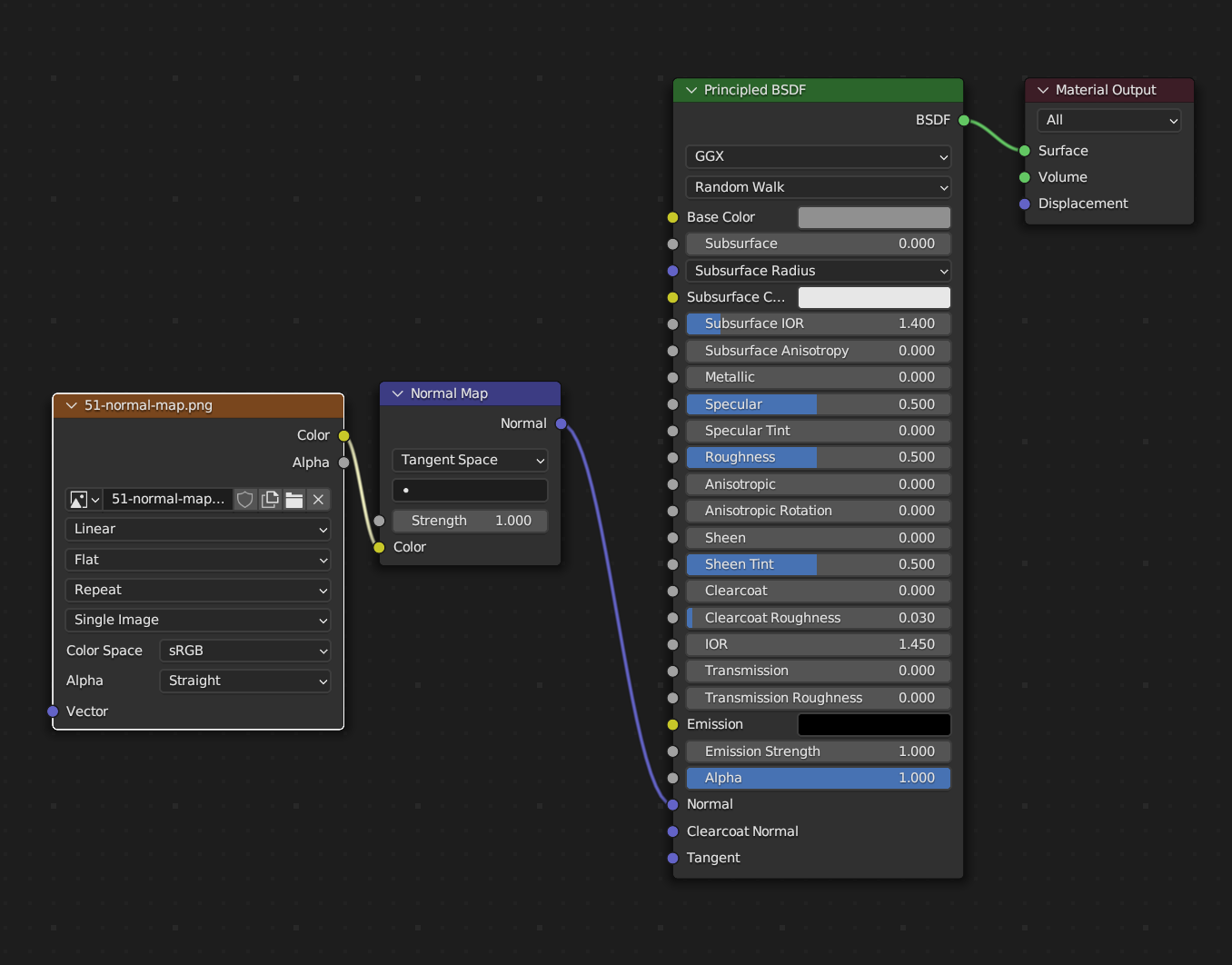Click the image Color output socket

[343, 436]
